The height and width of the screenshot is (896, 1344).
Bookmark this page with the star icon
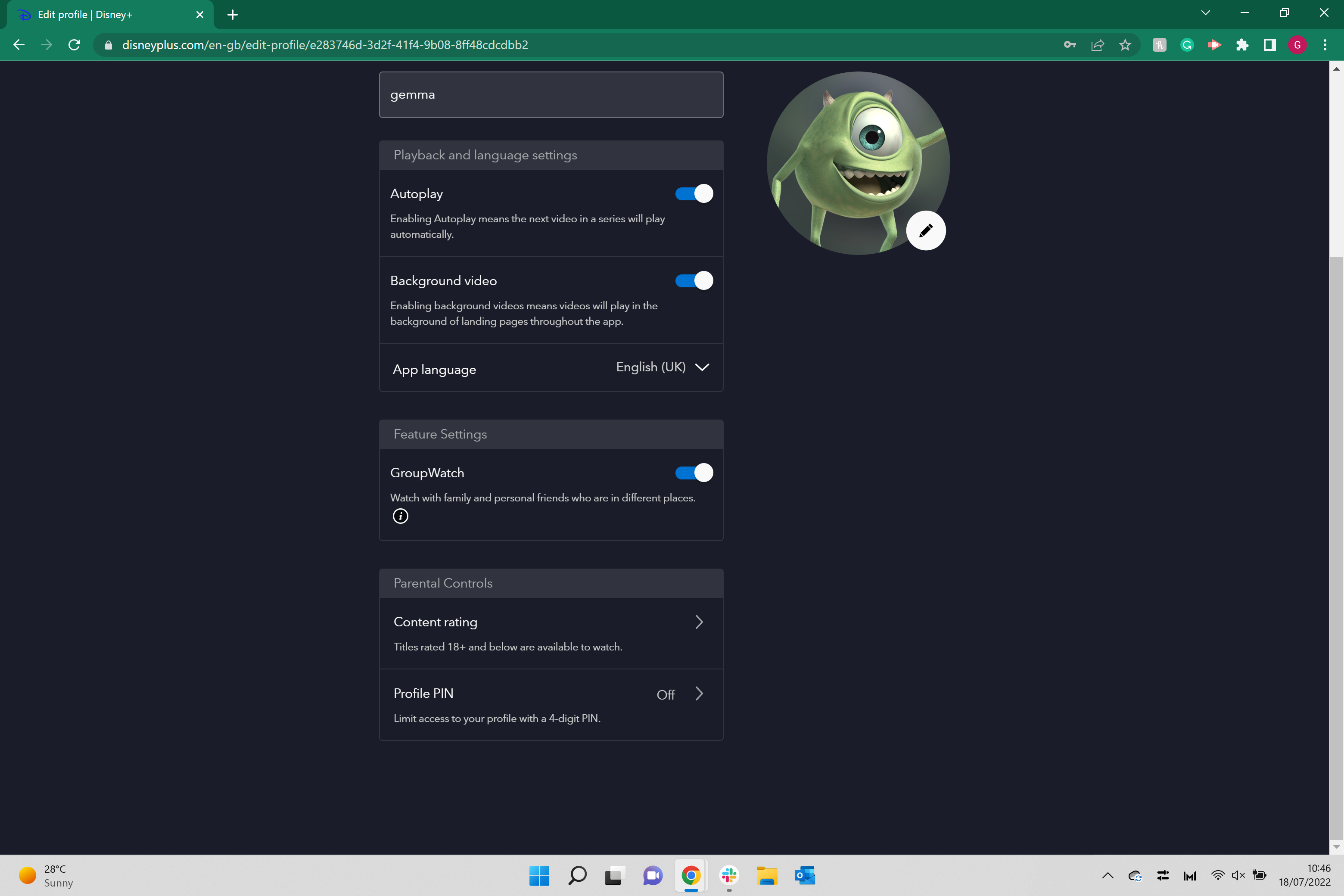1125,44
